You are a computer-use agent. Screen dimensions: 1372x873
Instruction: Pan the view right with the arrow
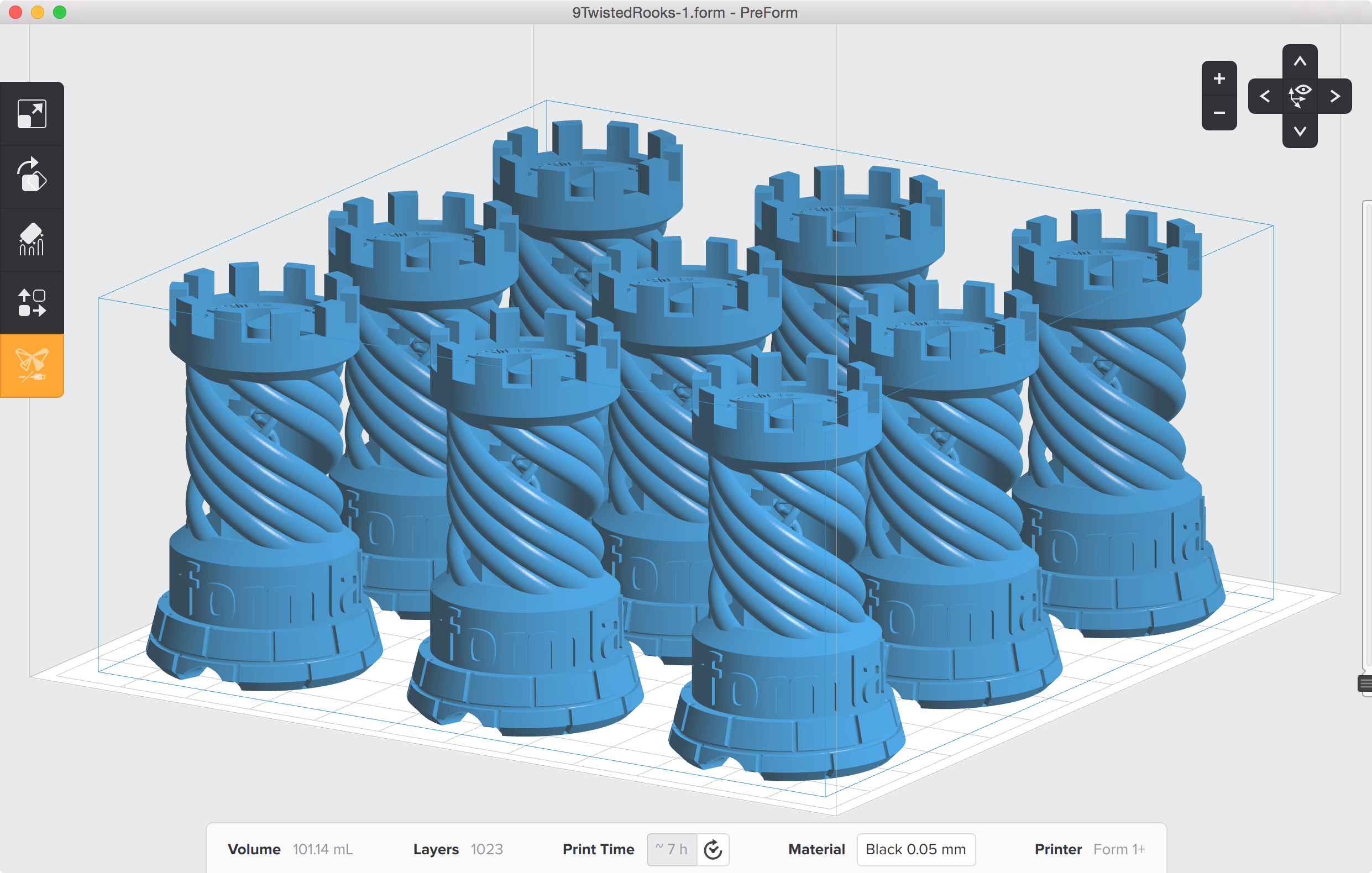click(1336, 96)
